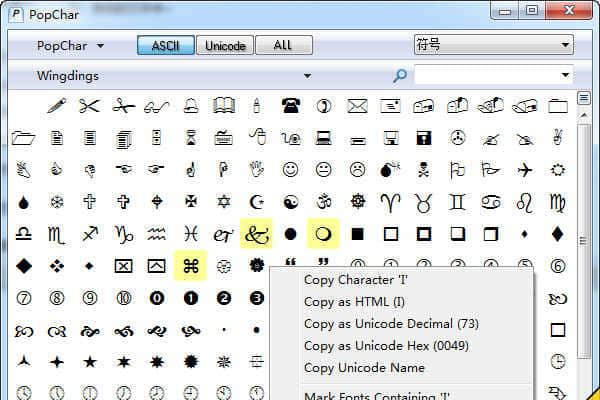
Task: Switch to ALL characters view
Action: (x=284, y=46)
